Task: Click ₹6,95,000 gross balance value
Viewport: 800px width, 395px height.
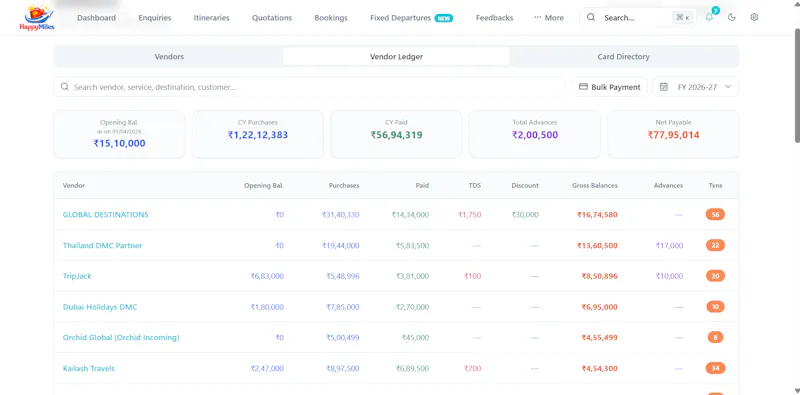Action: tap(599, 307)
